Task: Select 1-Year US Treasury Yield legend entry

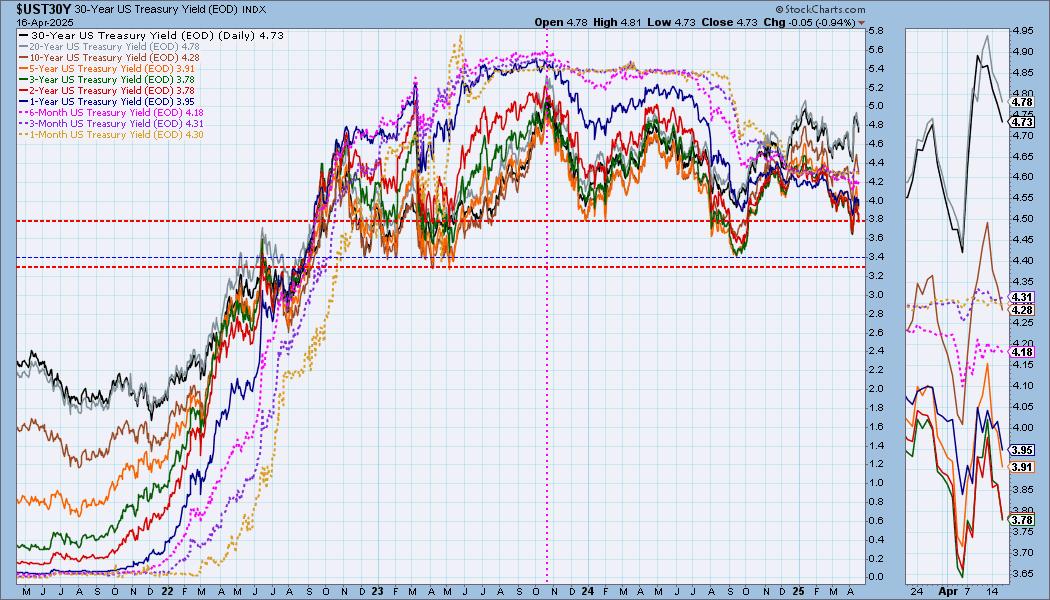Action: point(107,101)
